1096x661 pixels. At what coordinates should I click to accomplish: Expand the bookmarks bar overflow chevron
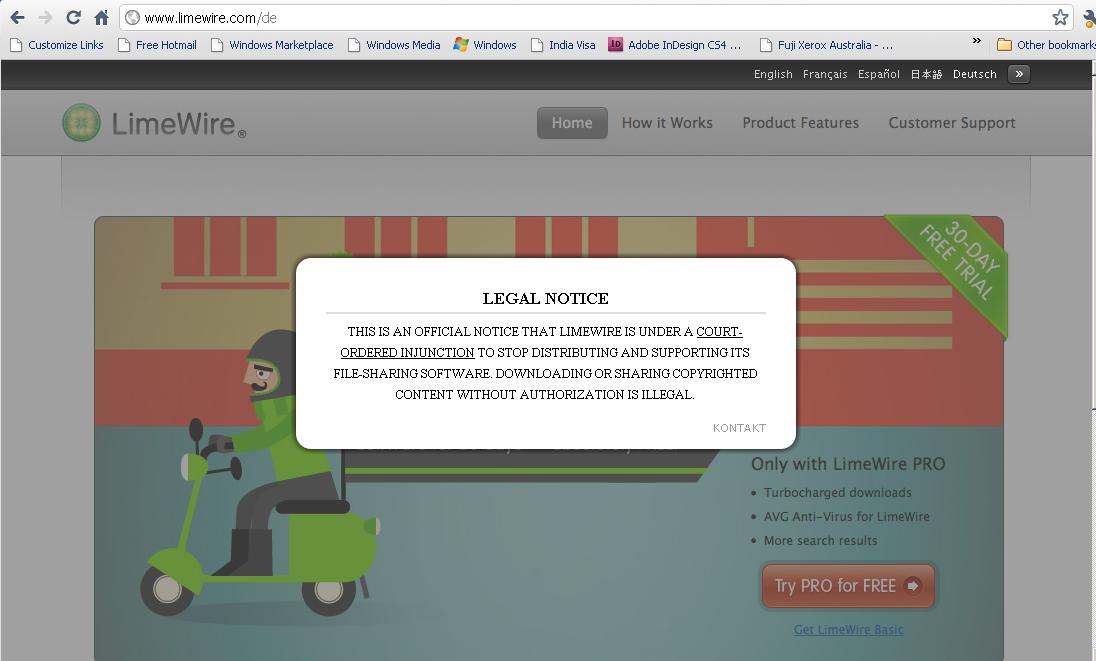976,41
